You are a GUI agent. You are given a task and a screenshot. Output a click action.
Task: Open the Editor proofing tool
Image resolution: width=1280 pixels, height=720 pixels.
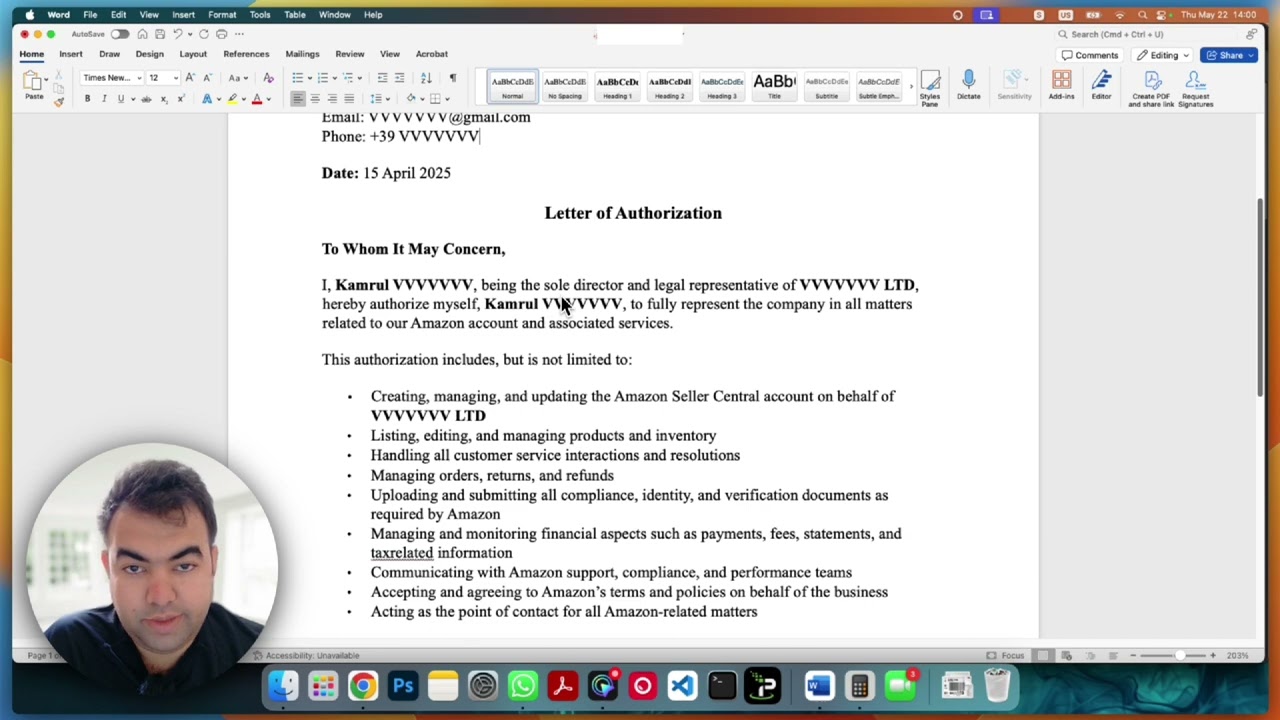click(1101, 86)
